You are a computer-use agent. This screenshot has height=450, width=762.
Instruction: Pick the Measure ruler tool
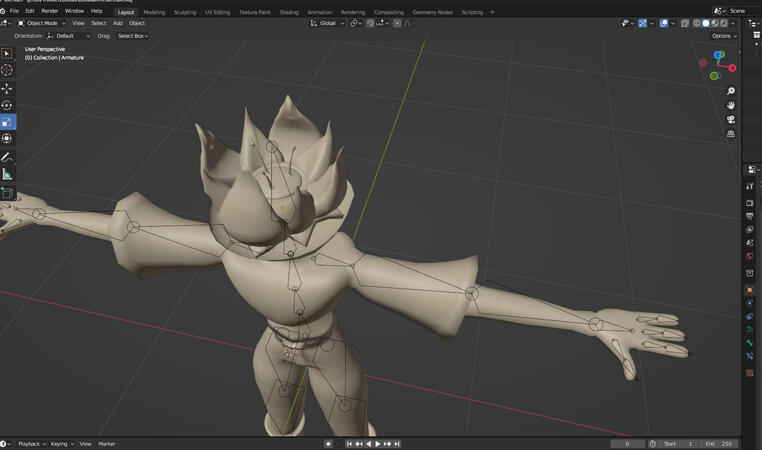(x=7, y=174)
